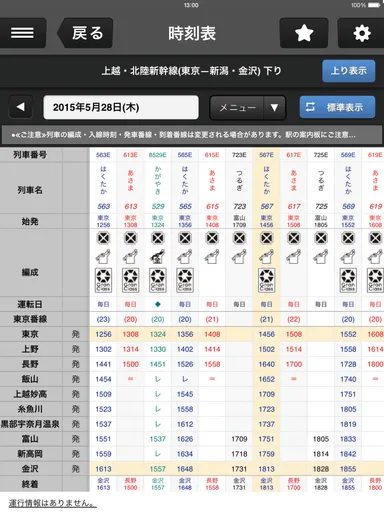Select 糸魚川 departure time 1558
The height and width of the screenshot is (512, 384).
point(185,409)
